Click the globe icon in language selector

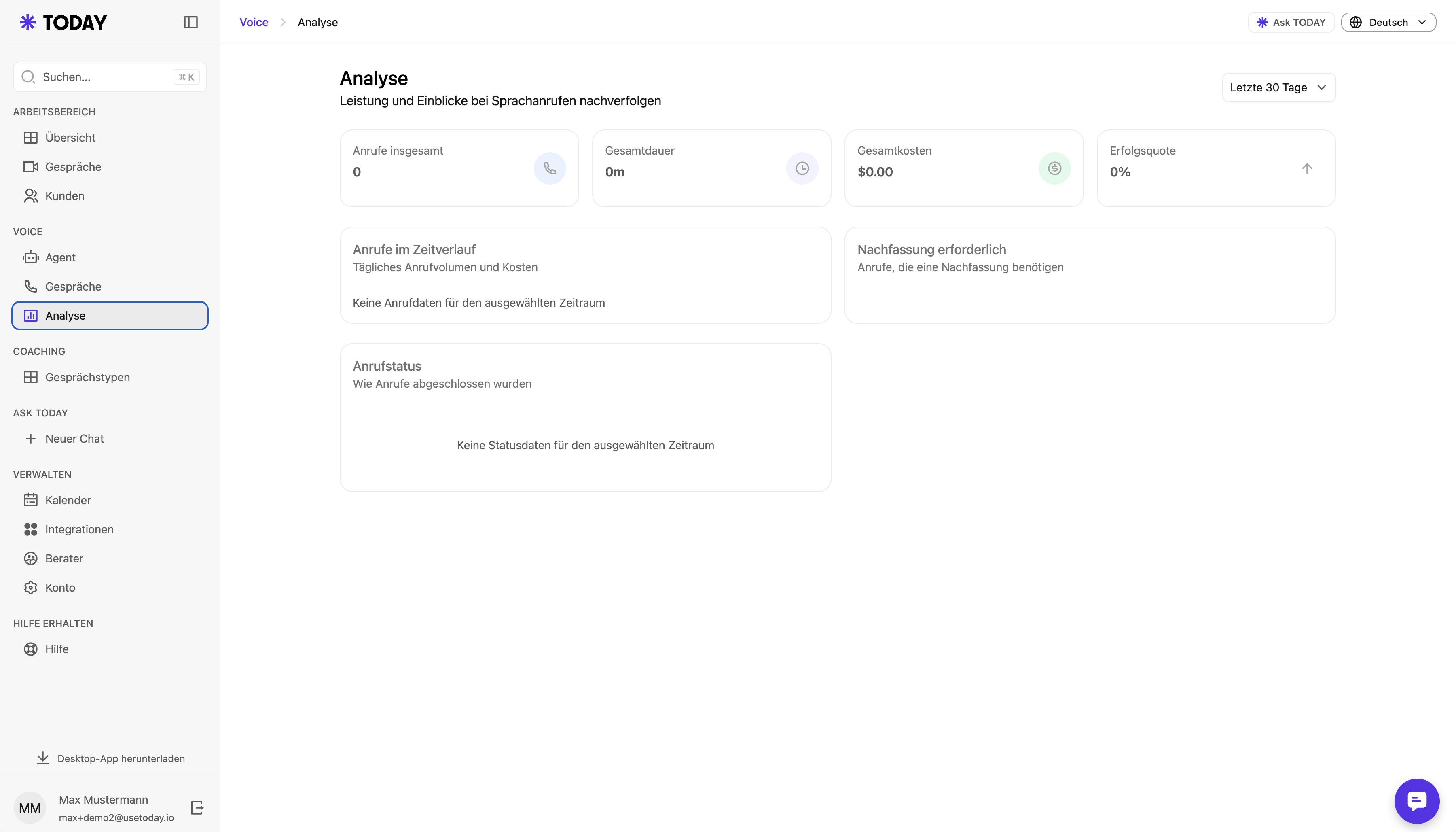[1356, 22]
